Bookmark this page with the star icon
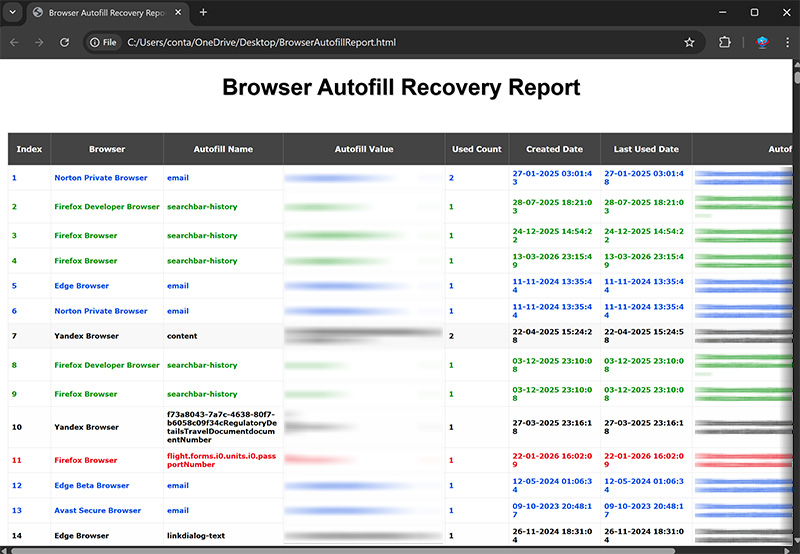The image size is (800, 554). [689, 43]
